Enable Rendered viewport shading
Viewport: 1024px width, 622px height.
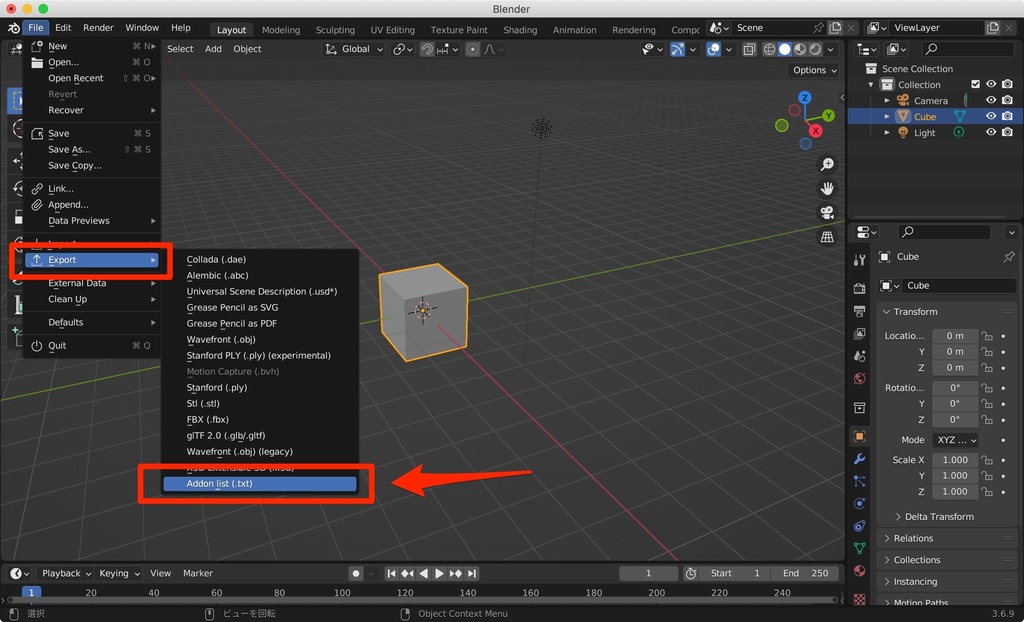pos(817,49)
